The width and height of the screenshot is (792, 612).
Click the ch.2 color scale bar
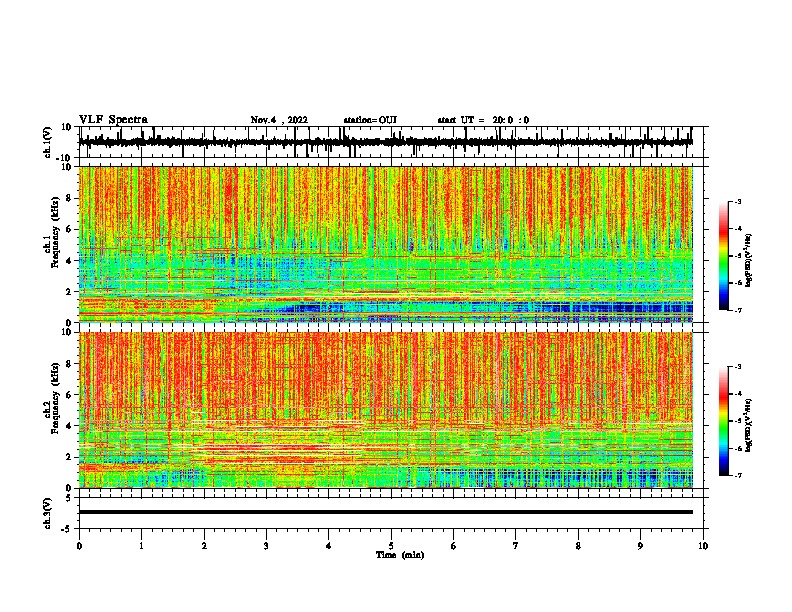coord(724,421)
